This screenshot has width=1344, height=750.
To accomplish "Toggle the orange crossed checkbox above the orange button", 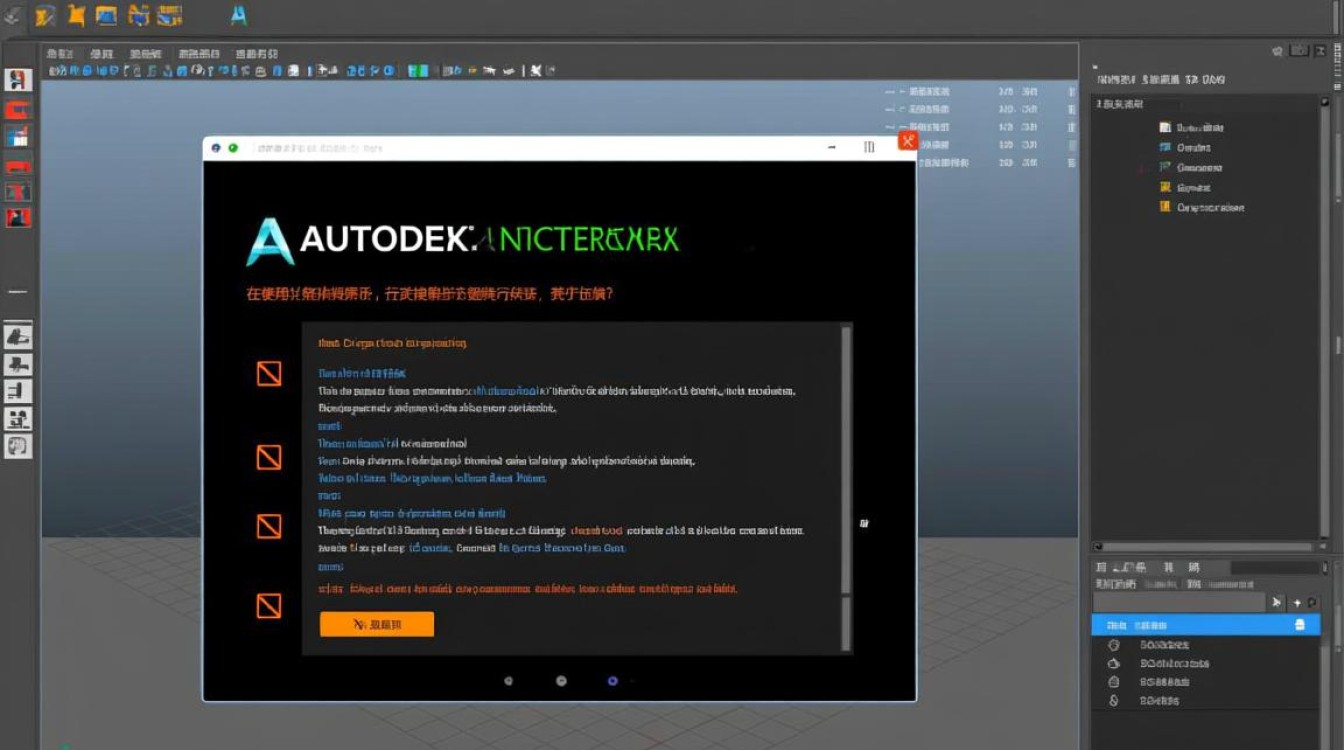I will (x=269, y=605).
